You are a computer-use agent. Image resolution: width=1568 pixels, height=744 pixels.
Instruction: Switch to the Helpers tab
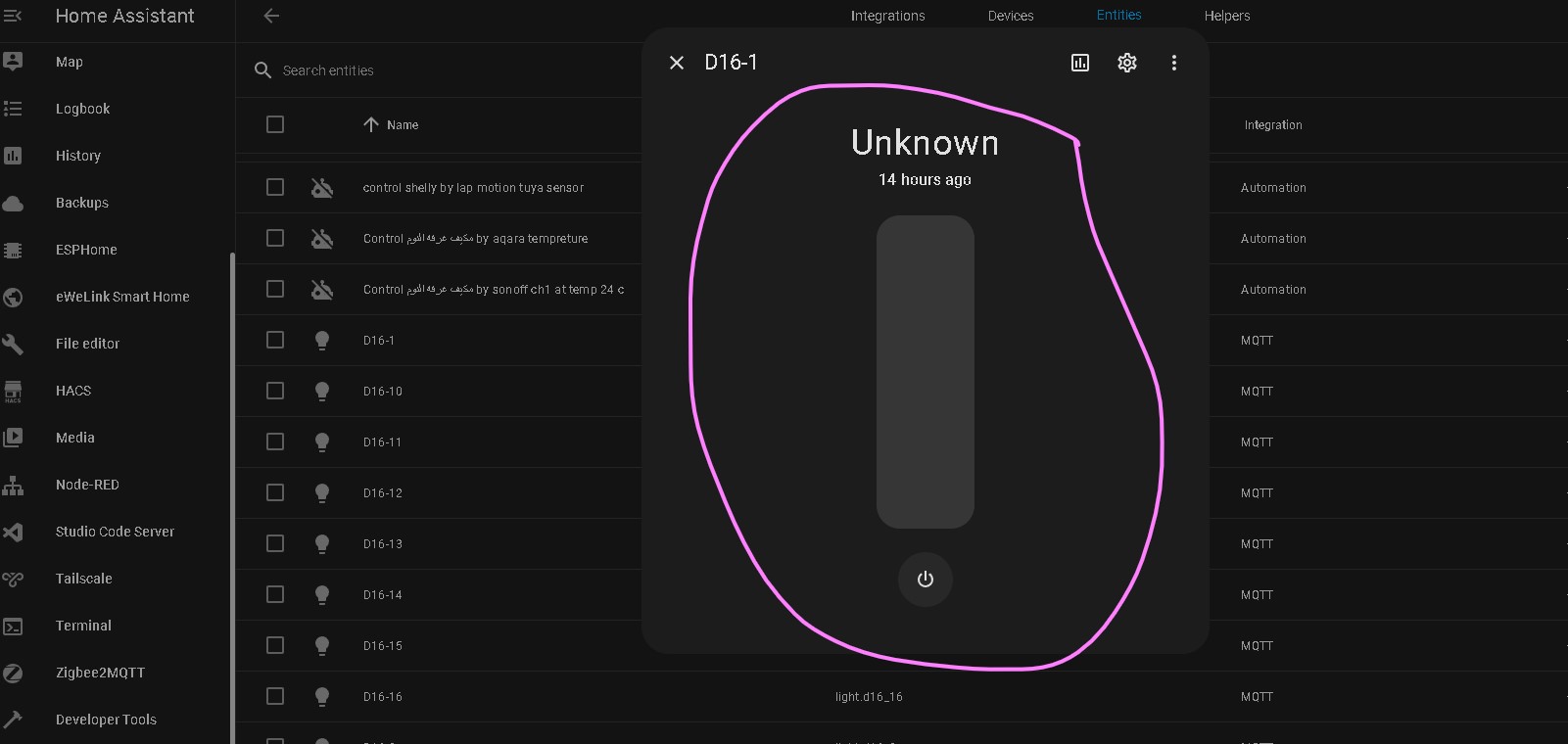(x=1226, y=16)
